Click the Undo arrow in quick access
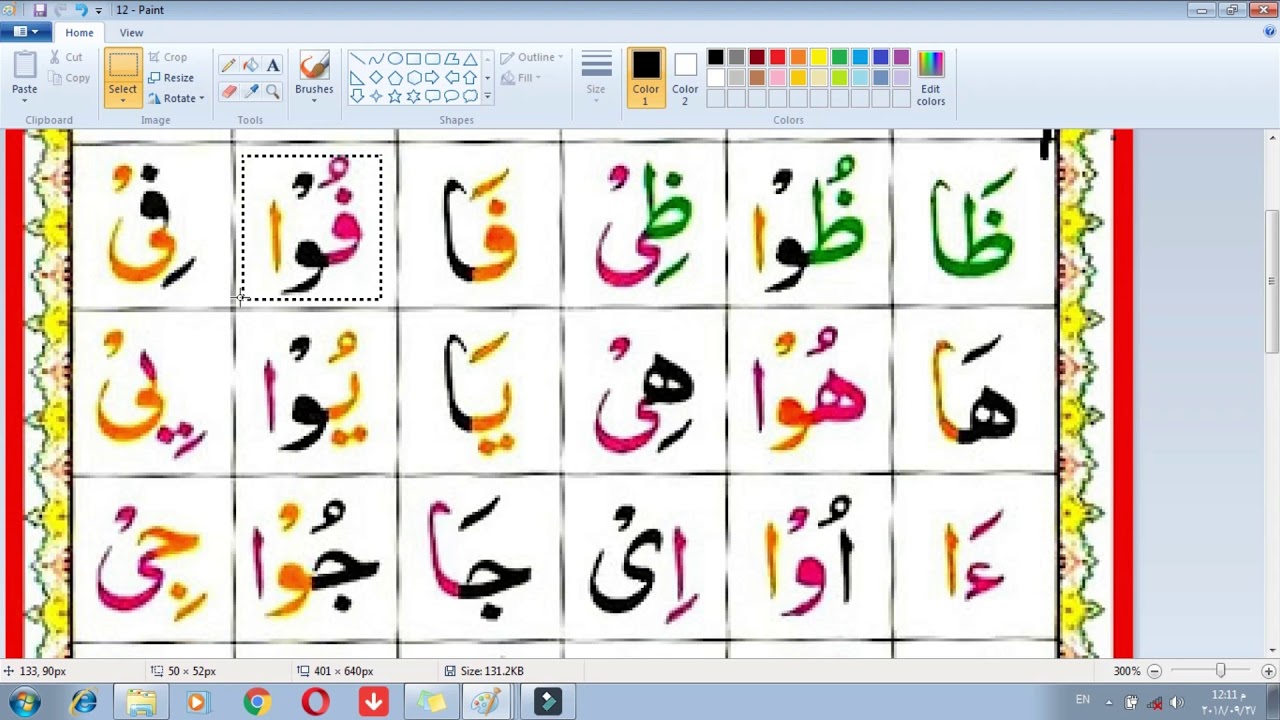The height and width of the screenshot is (720, 1280). tap(80, 10)
